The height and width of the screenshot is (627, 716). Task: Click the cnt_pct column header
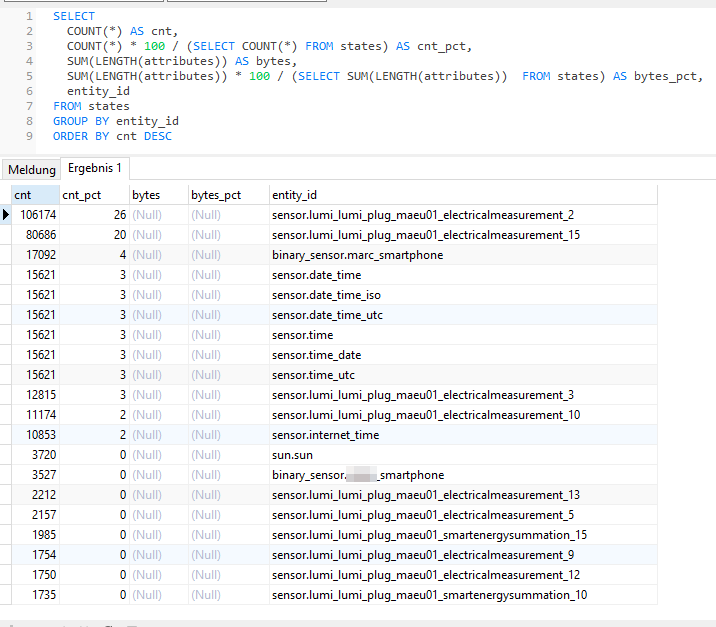coord(95,195)
